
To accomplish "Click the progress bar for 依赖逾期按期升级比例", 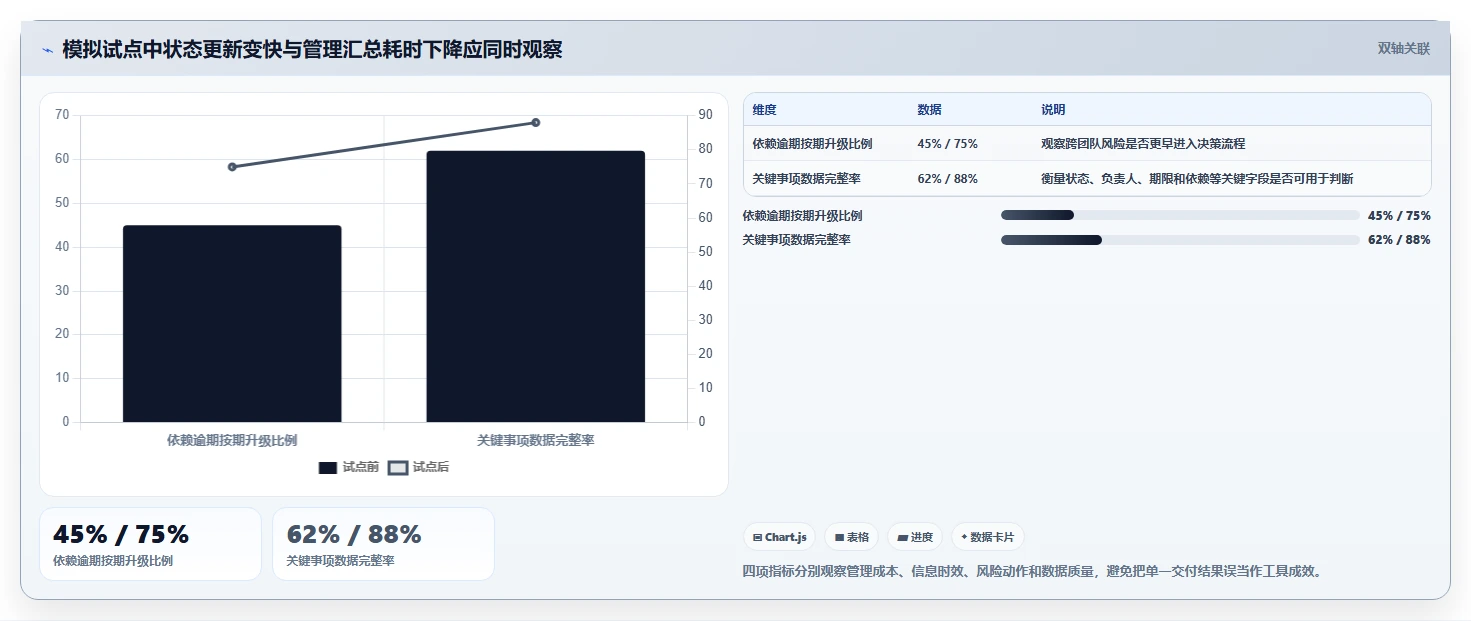I will [1180, 215].
